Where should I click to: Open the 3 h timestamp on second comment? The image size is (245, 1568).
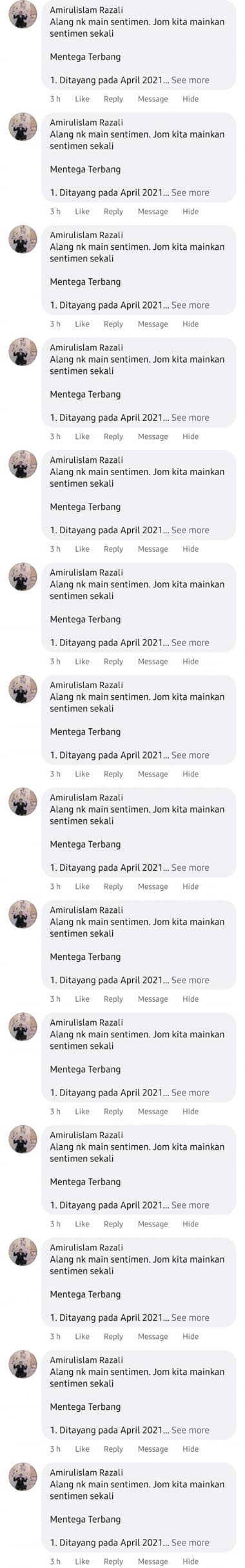pyautogui.click(x=55, y=212)
